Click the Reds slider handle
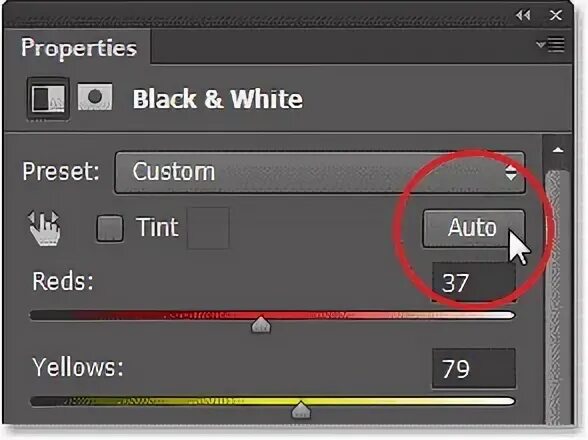Screen dimensions: 588x440 [x=261, y=324]
